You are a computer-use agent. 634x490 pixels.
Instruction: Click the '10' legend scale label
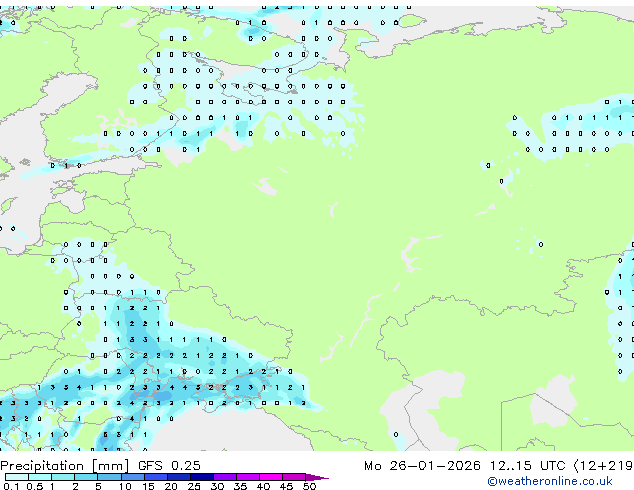[125, 486]
